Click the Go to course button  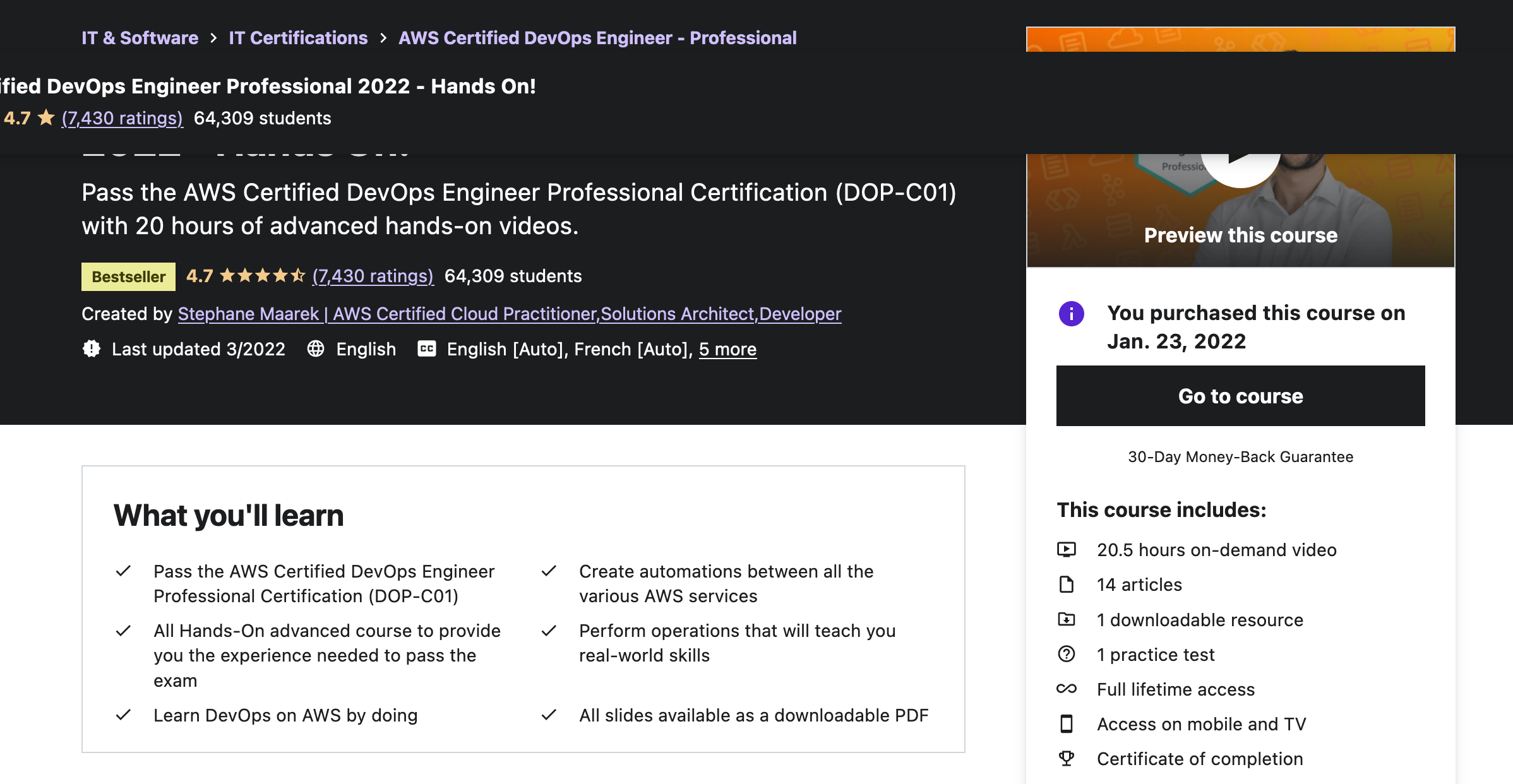(1240, 396)
